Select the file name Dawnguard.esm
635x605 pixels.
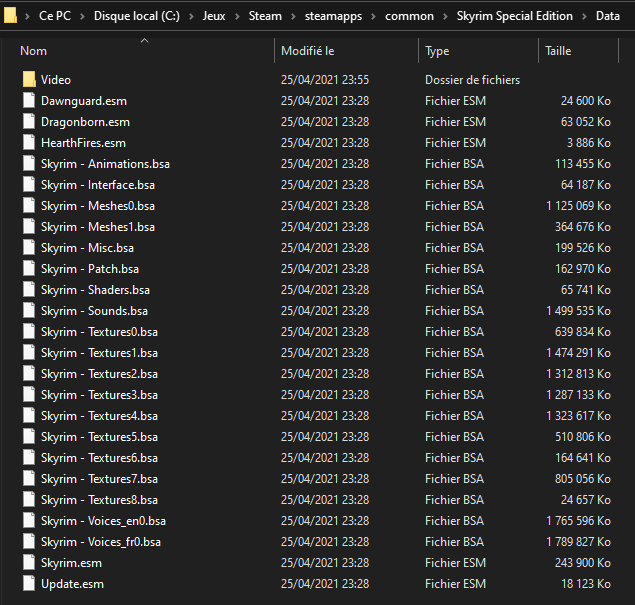[x=84, y=101]
